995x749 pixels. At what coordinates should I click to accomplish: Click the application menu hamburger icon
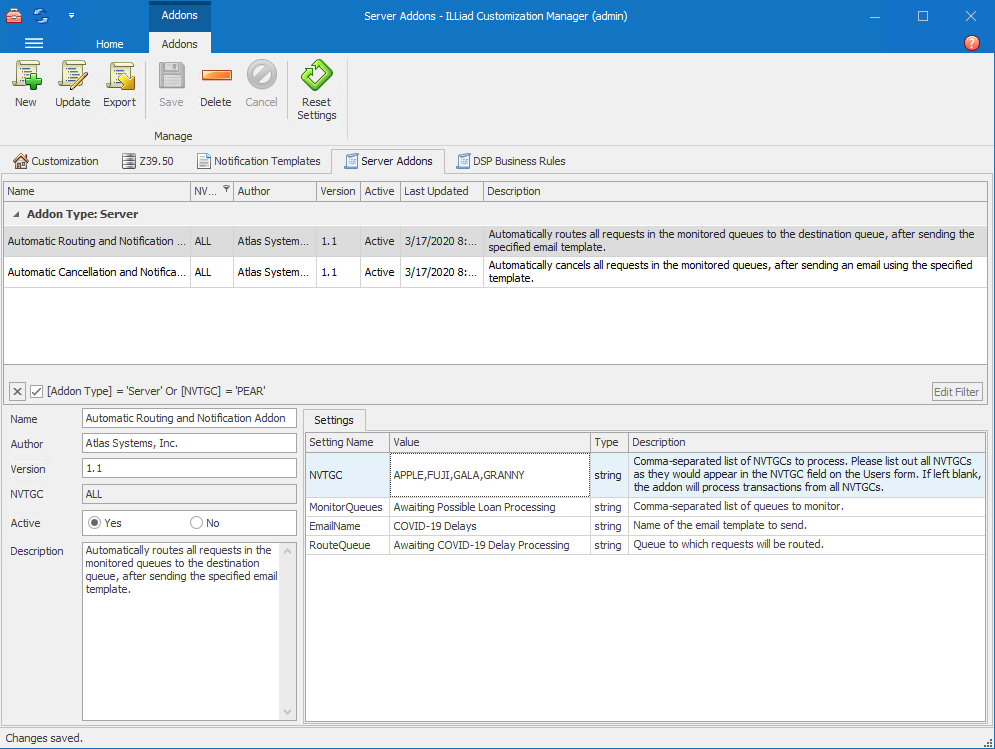coord(34,43)
